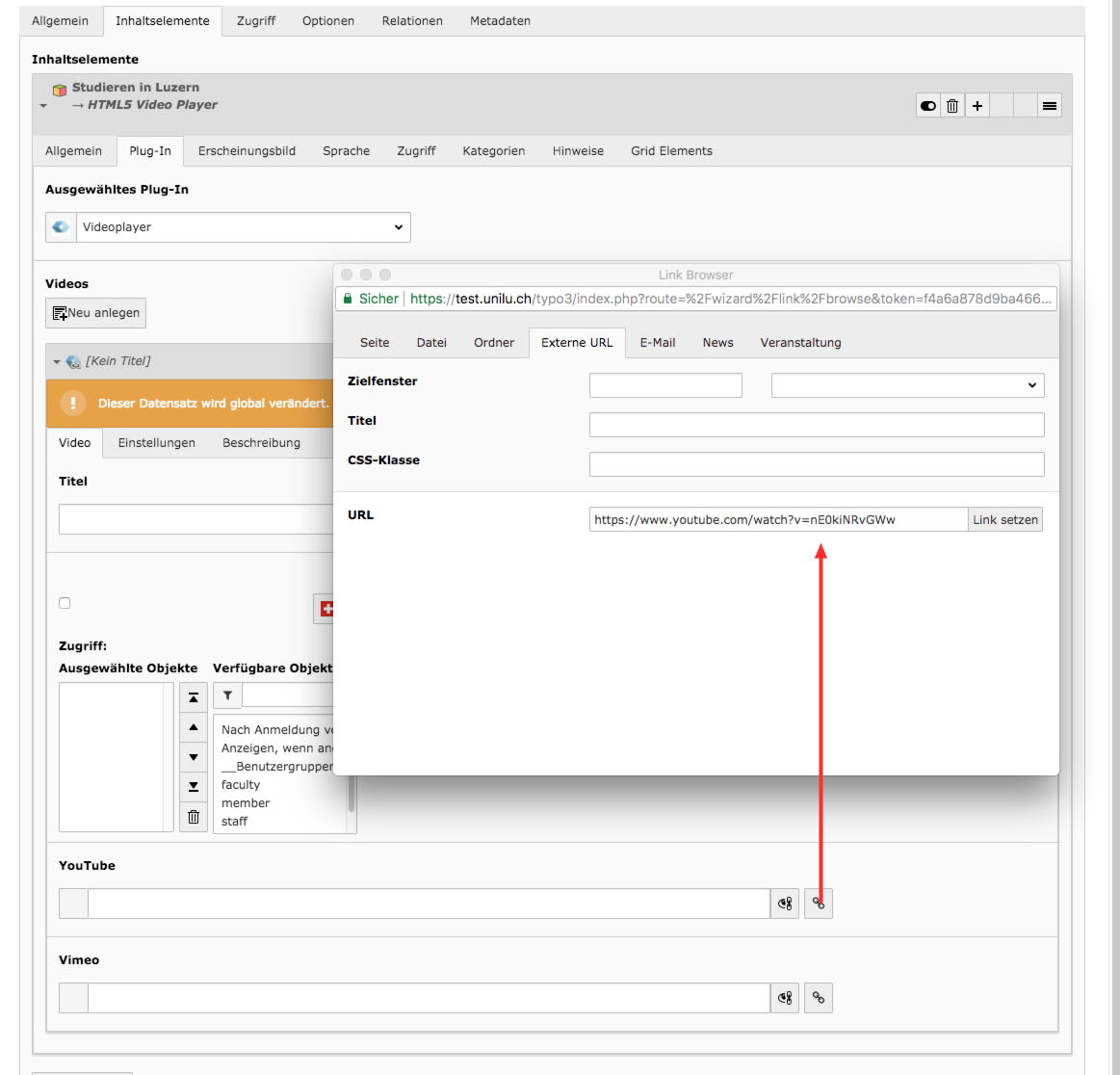Add new content element with plus icon
The height and width of the screenshot is (1075, 1120).
pyautogui.click(x=977, y=106)
